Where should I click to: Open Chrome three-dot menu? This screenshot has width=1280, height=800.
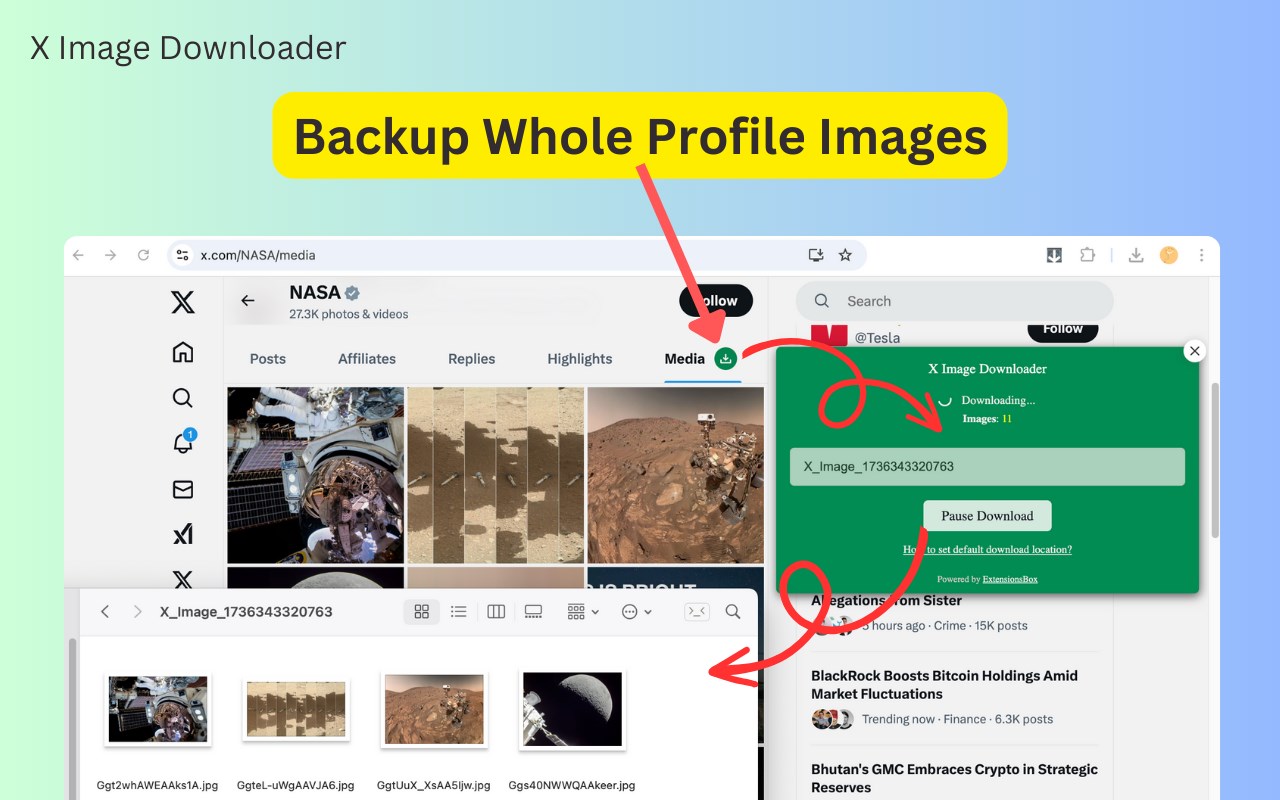[x=1201, y=255]
